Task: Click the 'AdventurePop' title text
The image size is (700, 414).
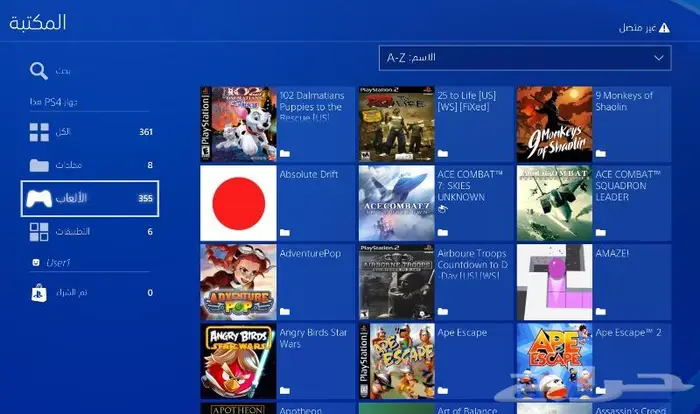Action: coord(310,254)
